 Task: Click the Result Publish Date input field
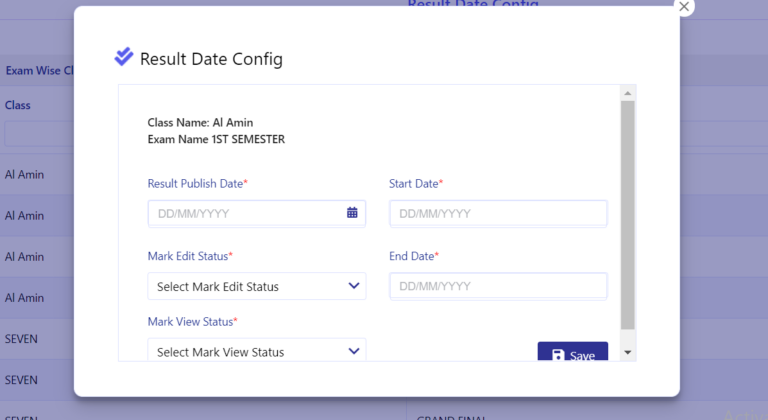click(x=257, y=213)
